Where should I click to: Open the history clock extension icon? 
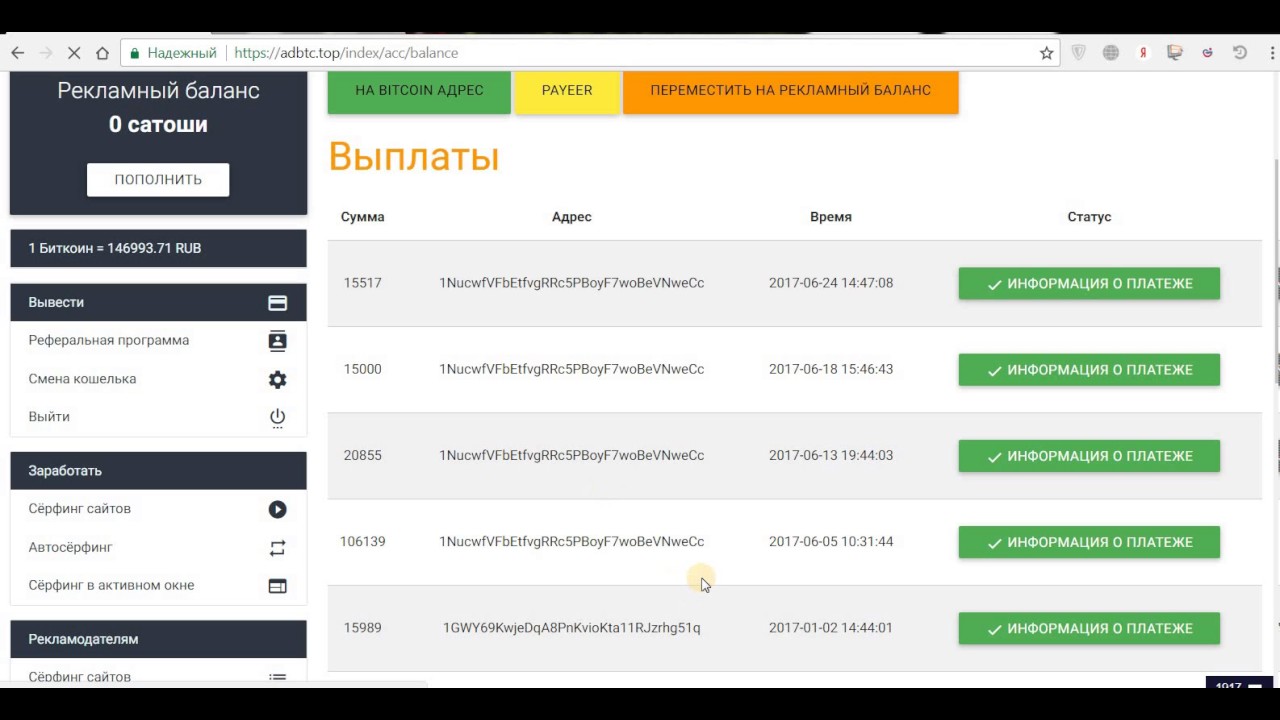[1240, 53]
